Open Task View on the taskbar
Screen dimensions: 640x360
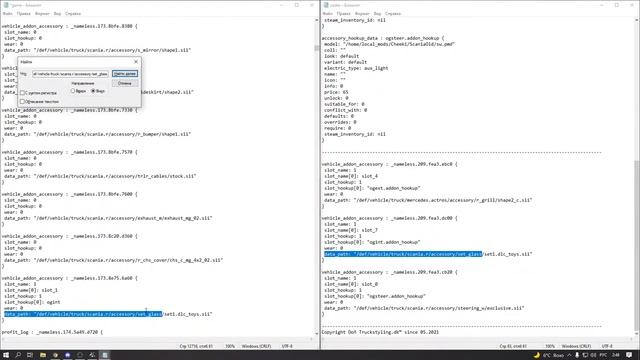30,355
